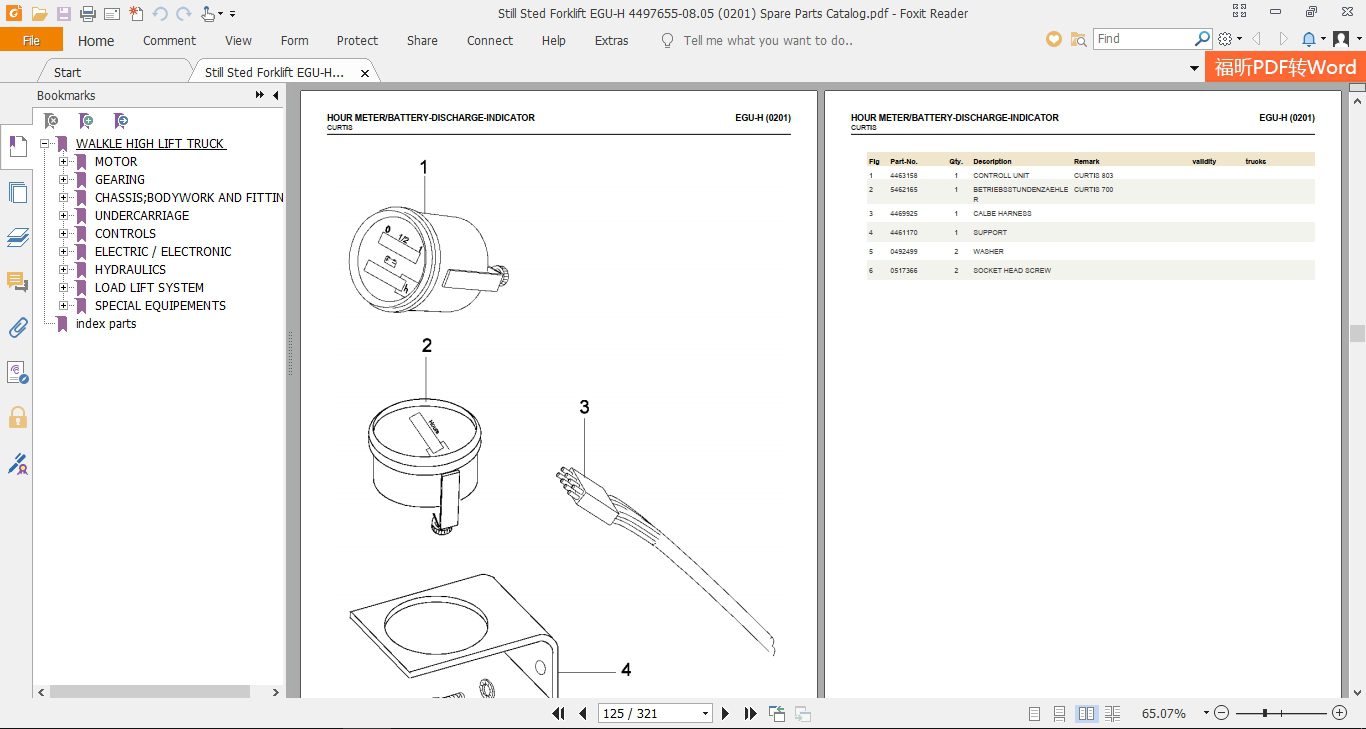Click the Open folder icon in quick access toolbar

39,14
